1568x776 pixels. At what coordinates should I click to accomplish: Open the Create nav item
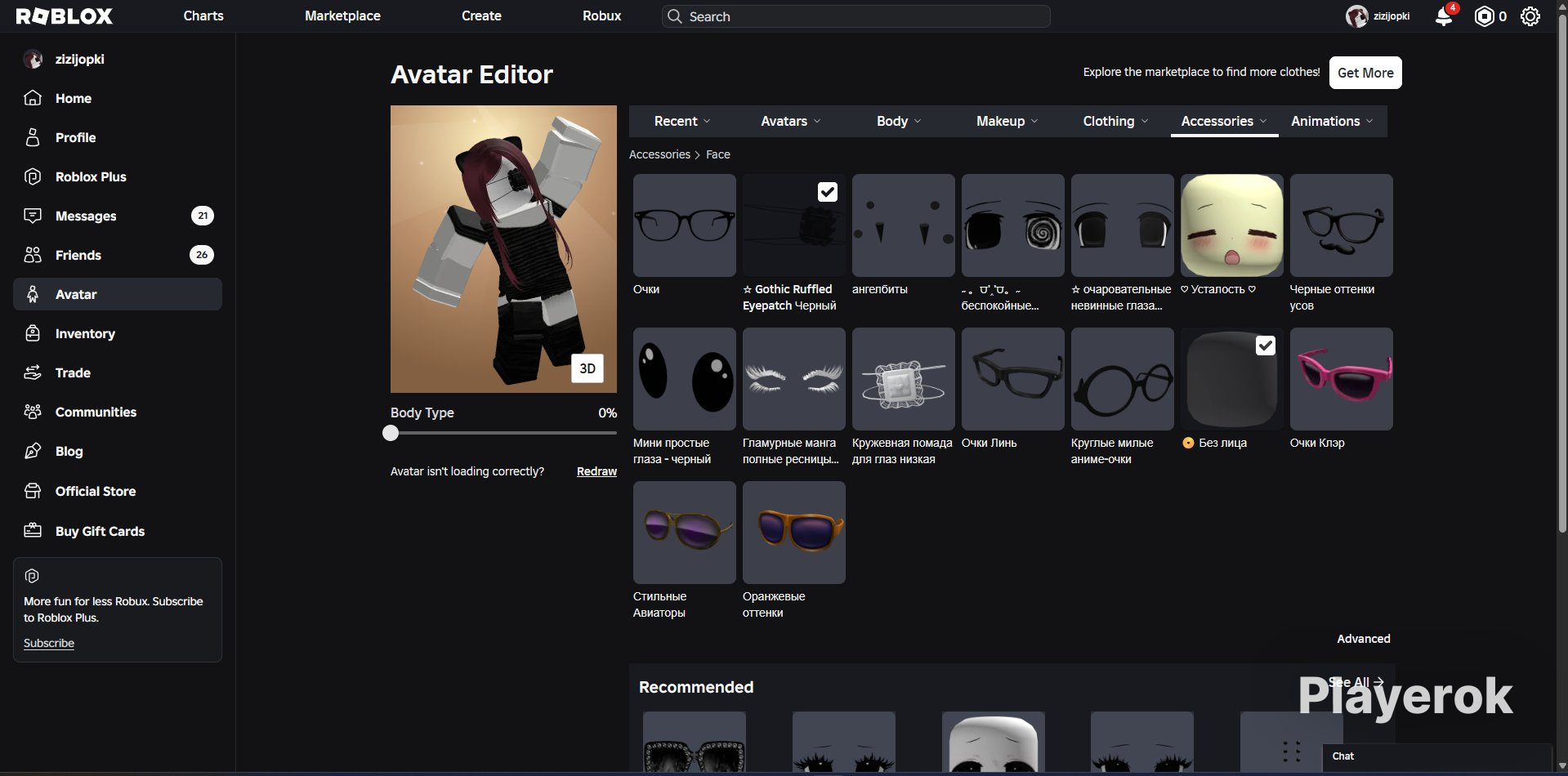coord(481,16)
